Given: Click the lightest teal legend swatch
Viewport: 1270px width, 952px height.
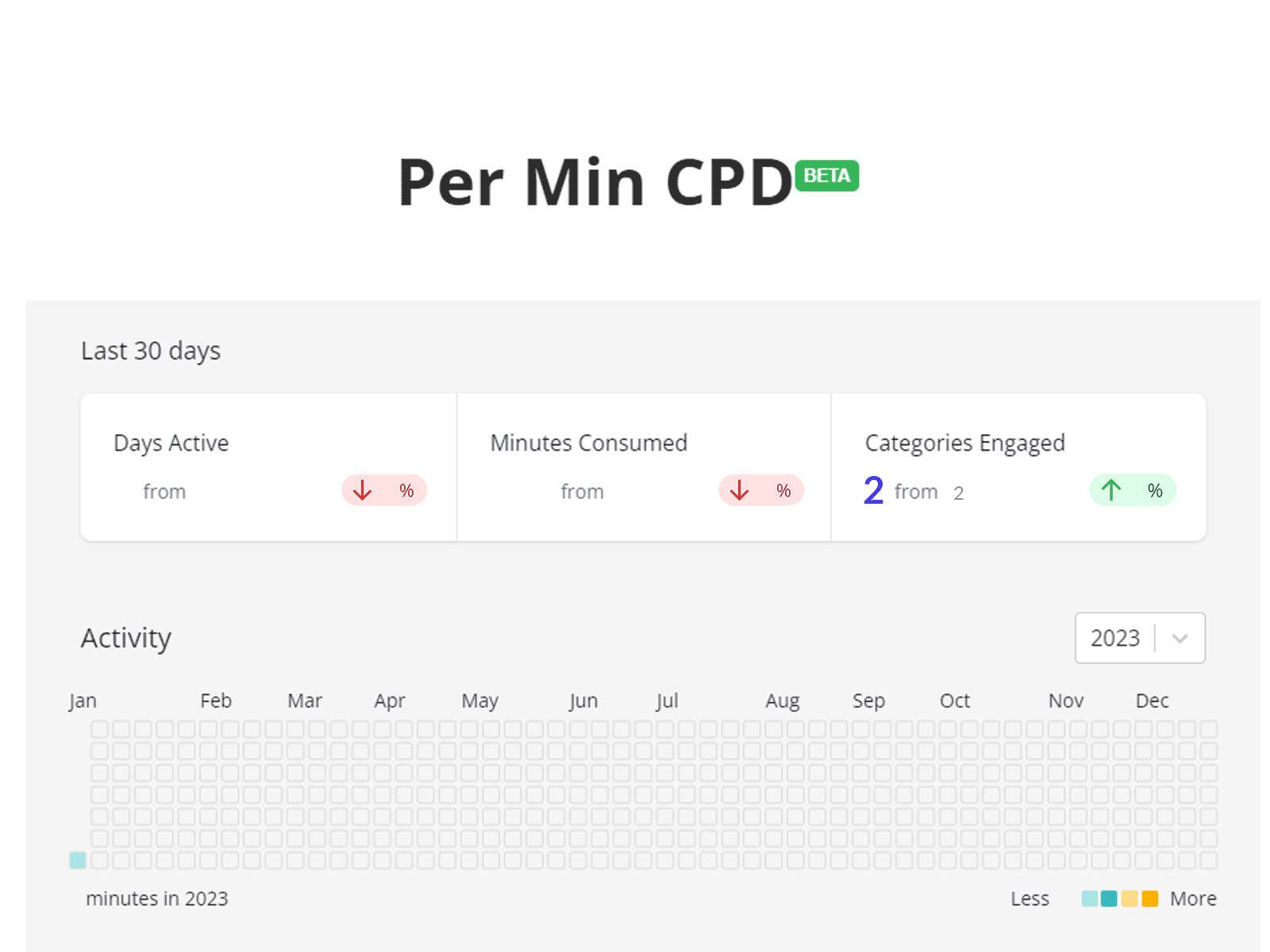Looking at the screenshot, I should [1089, 899].
